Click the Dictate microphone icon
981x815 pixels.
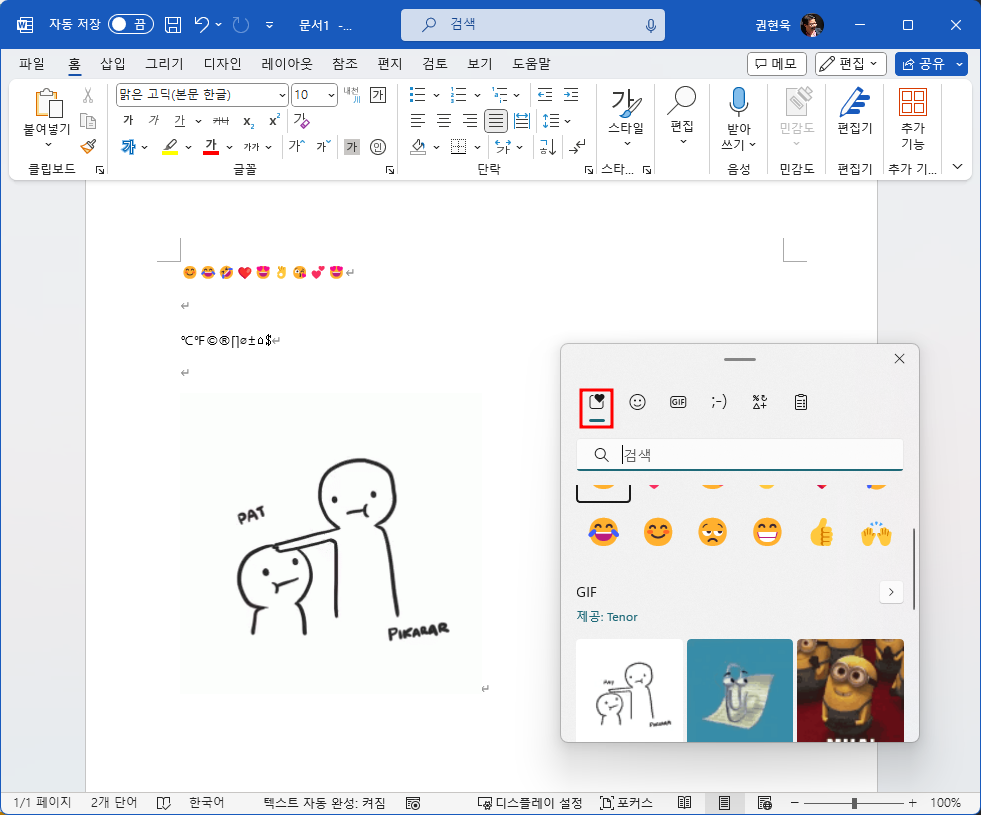pos(738,102)
